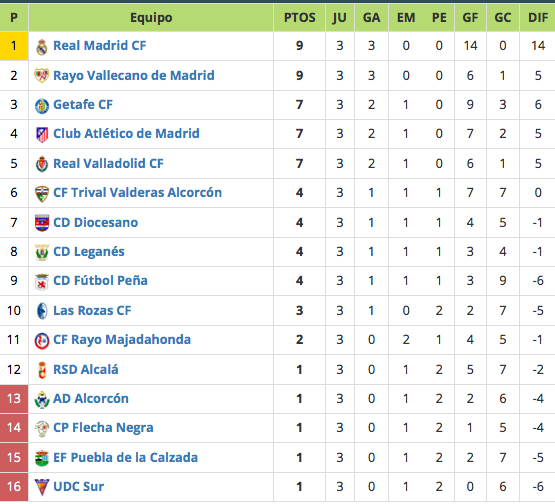Click the Real Madrid CF crest icon
The image size is (555, 504).
pos(42,47)
